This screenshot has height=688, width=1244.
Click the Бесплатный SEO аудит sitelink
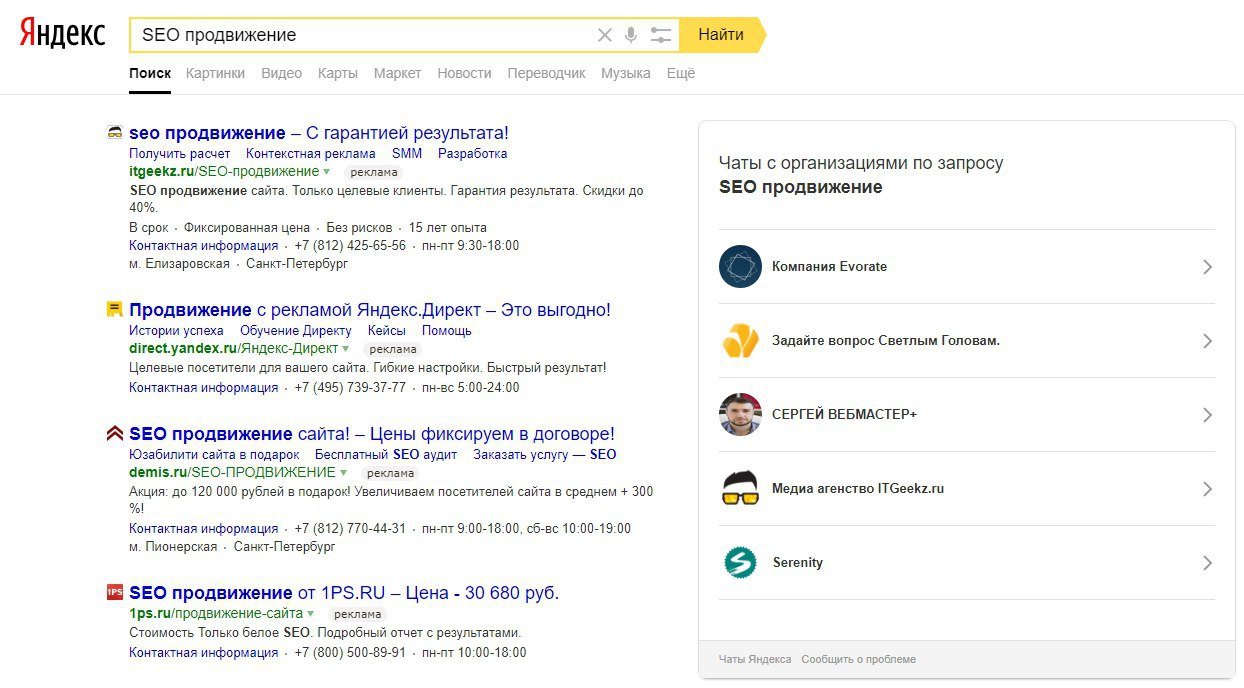tap(386, 455)
